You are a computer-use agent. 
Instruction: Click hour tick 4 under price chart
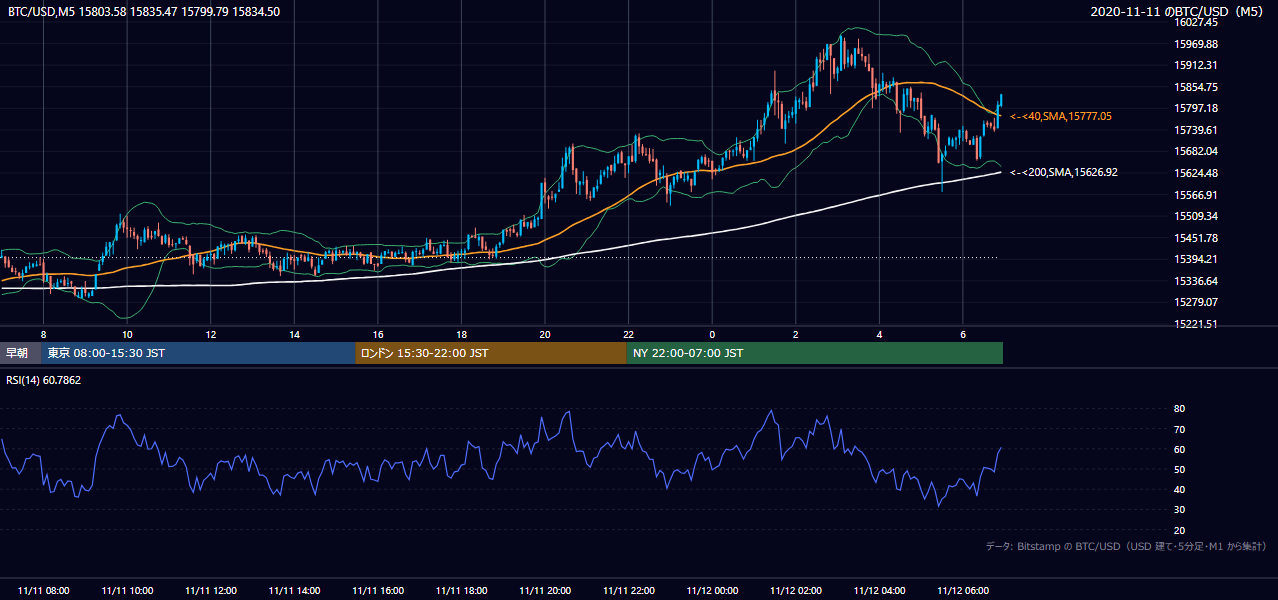click(x=879, y=334)
